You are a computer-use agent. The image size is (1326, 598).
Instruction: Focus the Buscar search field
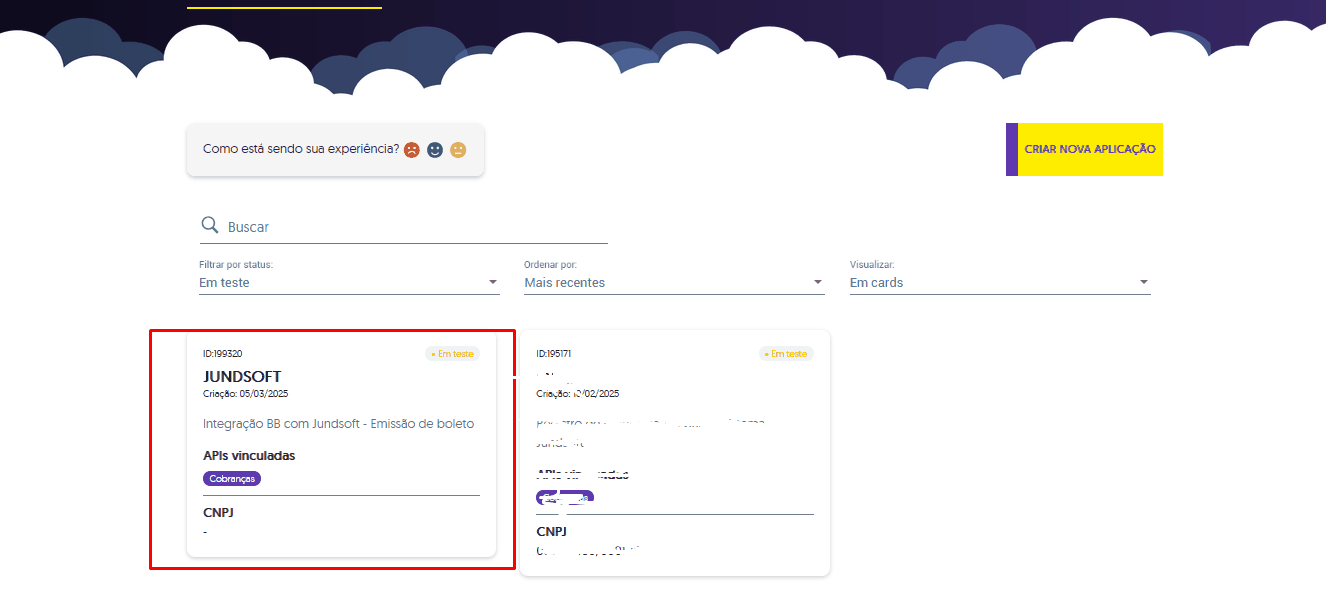pos(415,227)
